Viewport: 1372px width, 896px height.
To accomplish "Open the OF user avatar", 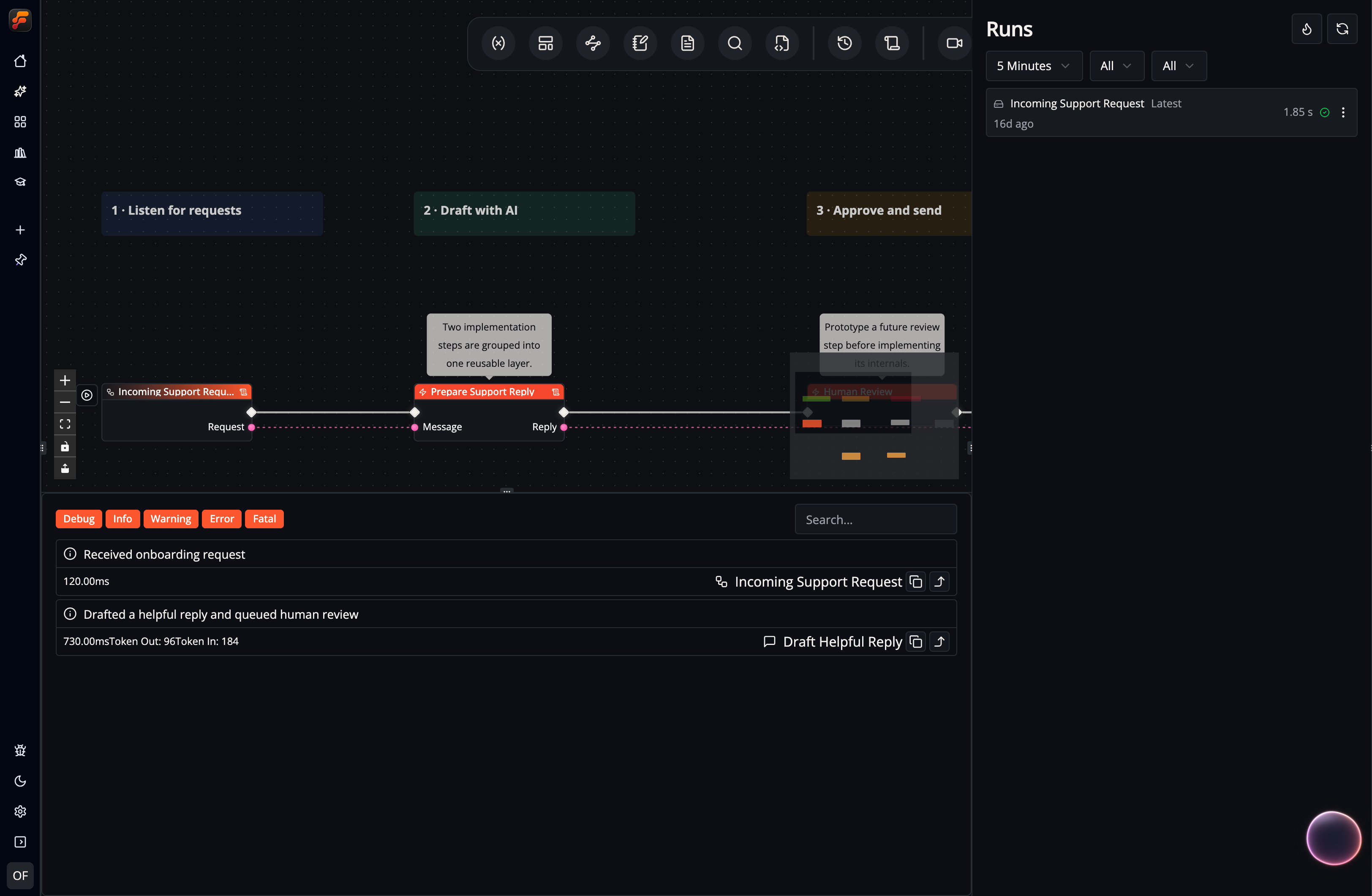I will 20,875.
